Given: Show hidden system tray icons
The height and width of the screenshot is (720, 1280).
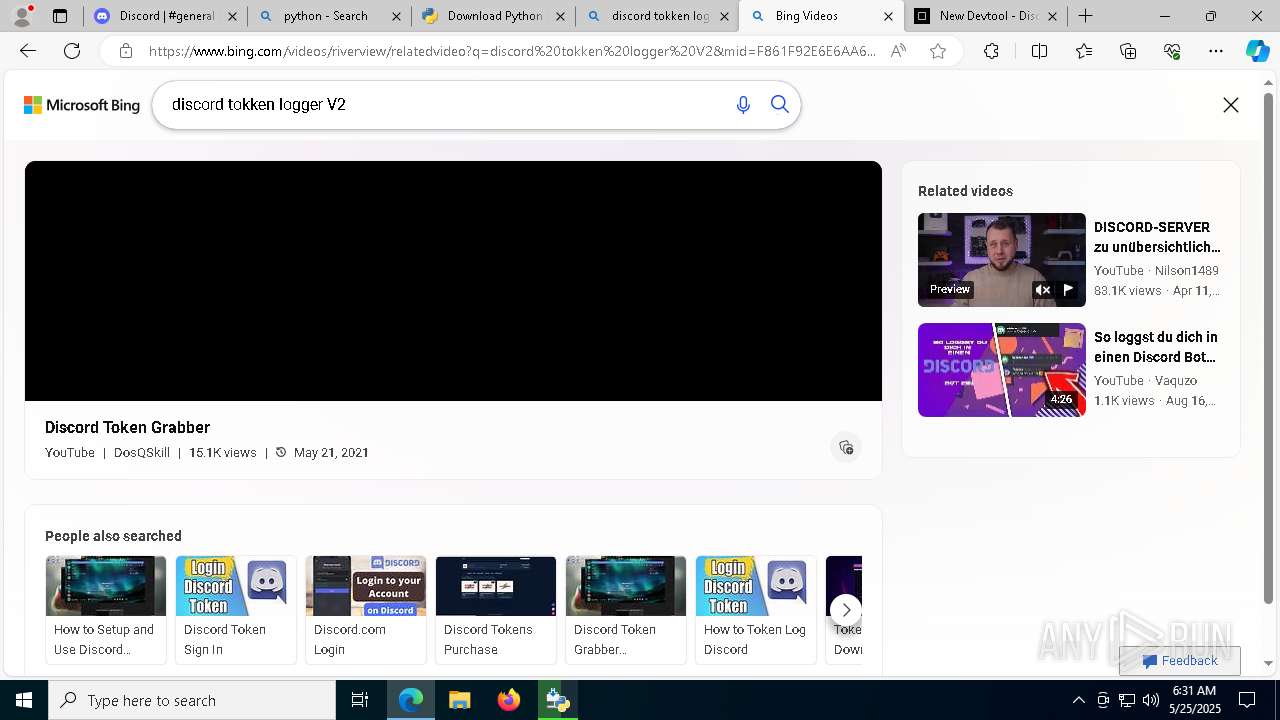Looking at the screenshot, I should [x=1078, y=700].
